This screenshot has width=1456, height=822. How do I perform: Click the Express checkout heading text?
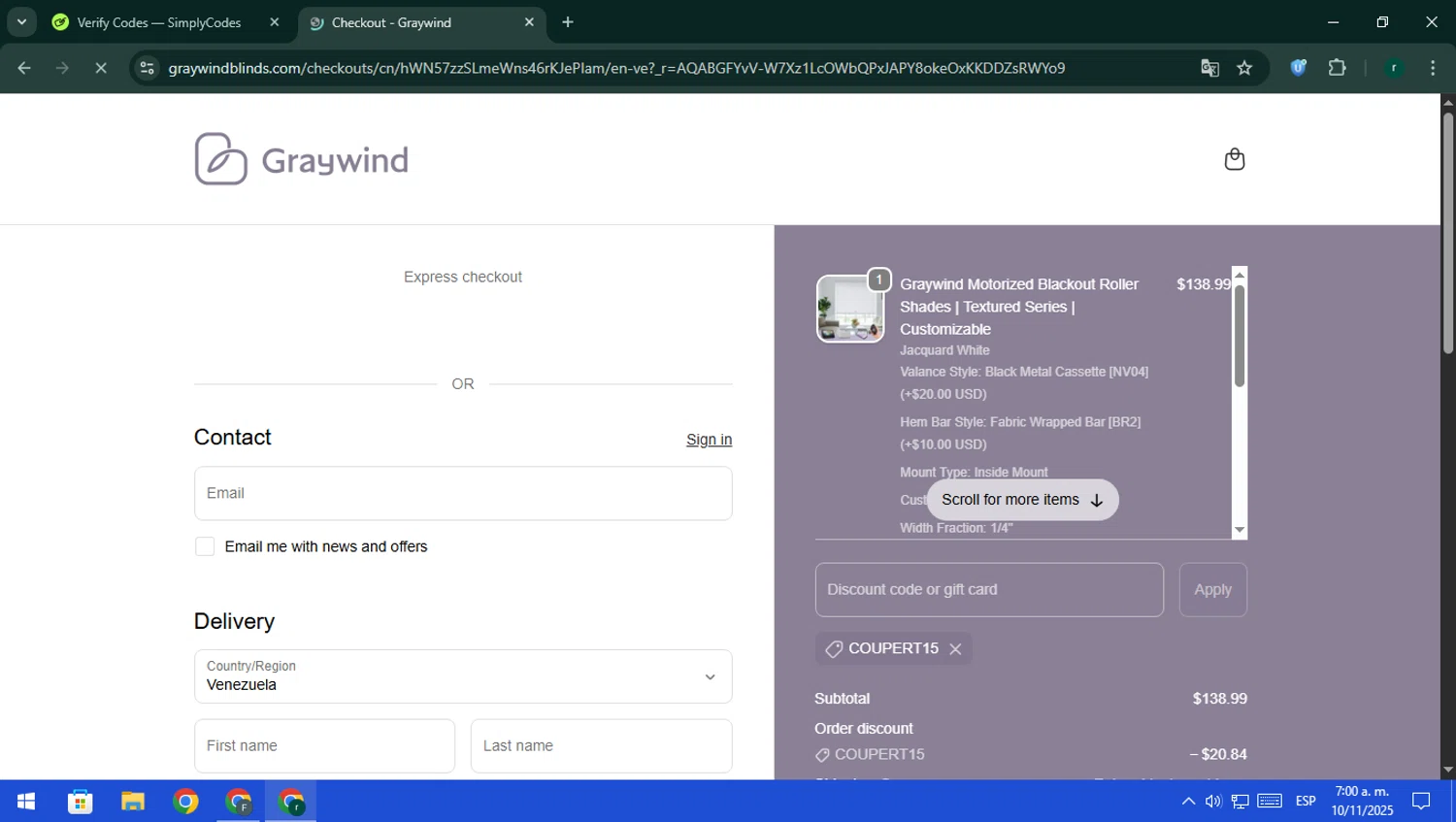pos(463,277)
